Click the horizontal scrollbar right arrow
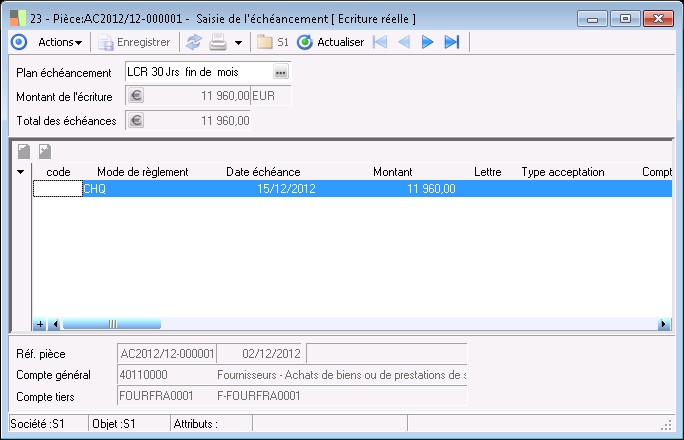Image resolution: width=684 pixels, height=440 pixels. pyautogui.click(x=664, y=324)
